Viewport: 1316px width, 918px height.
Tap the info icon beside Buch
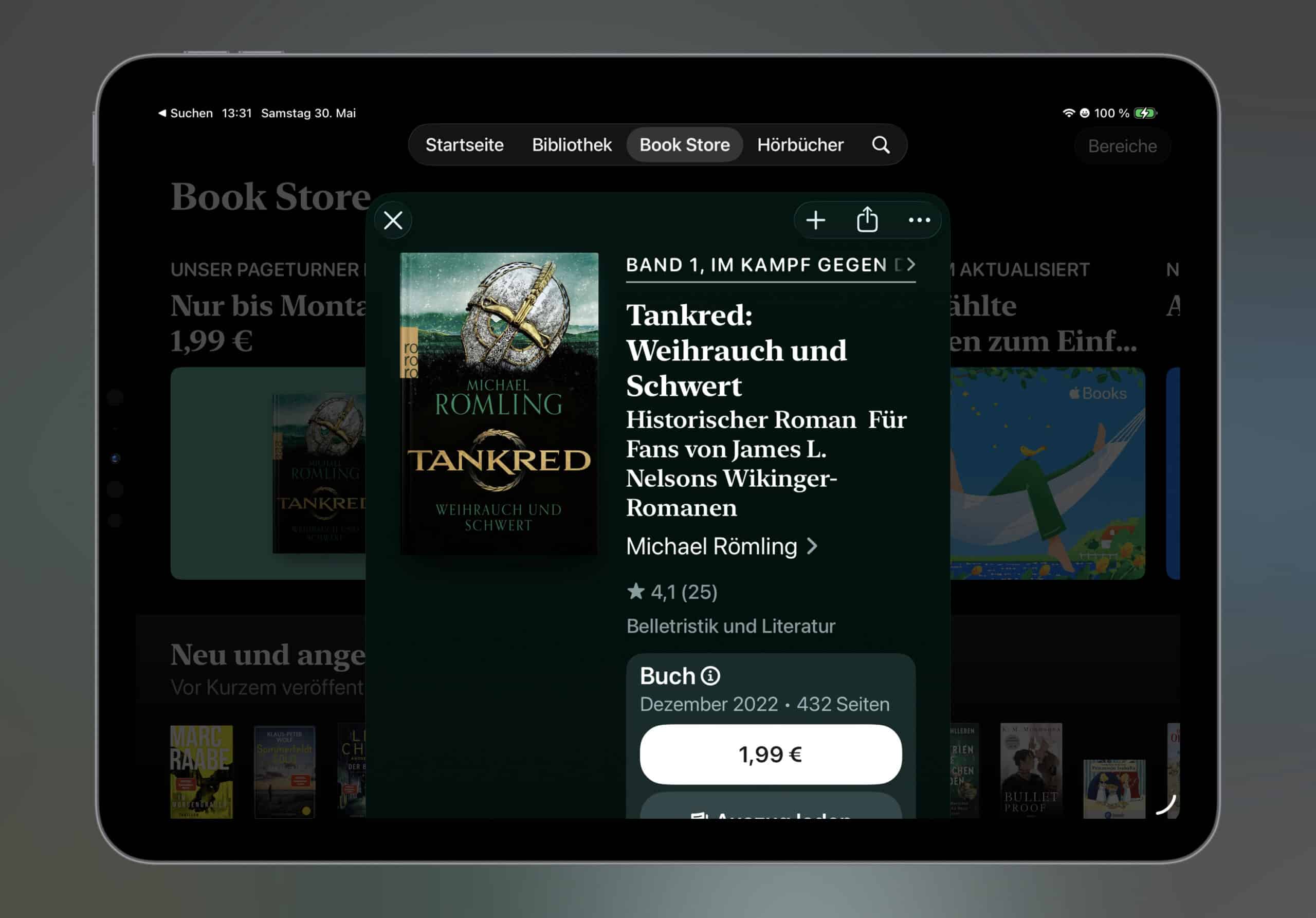point(710,676)
